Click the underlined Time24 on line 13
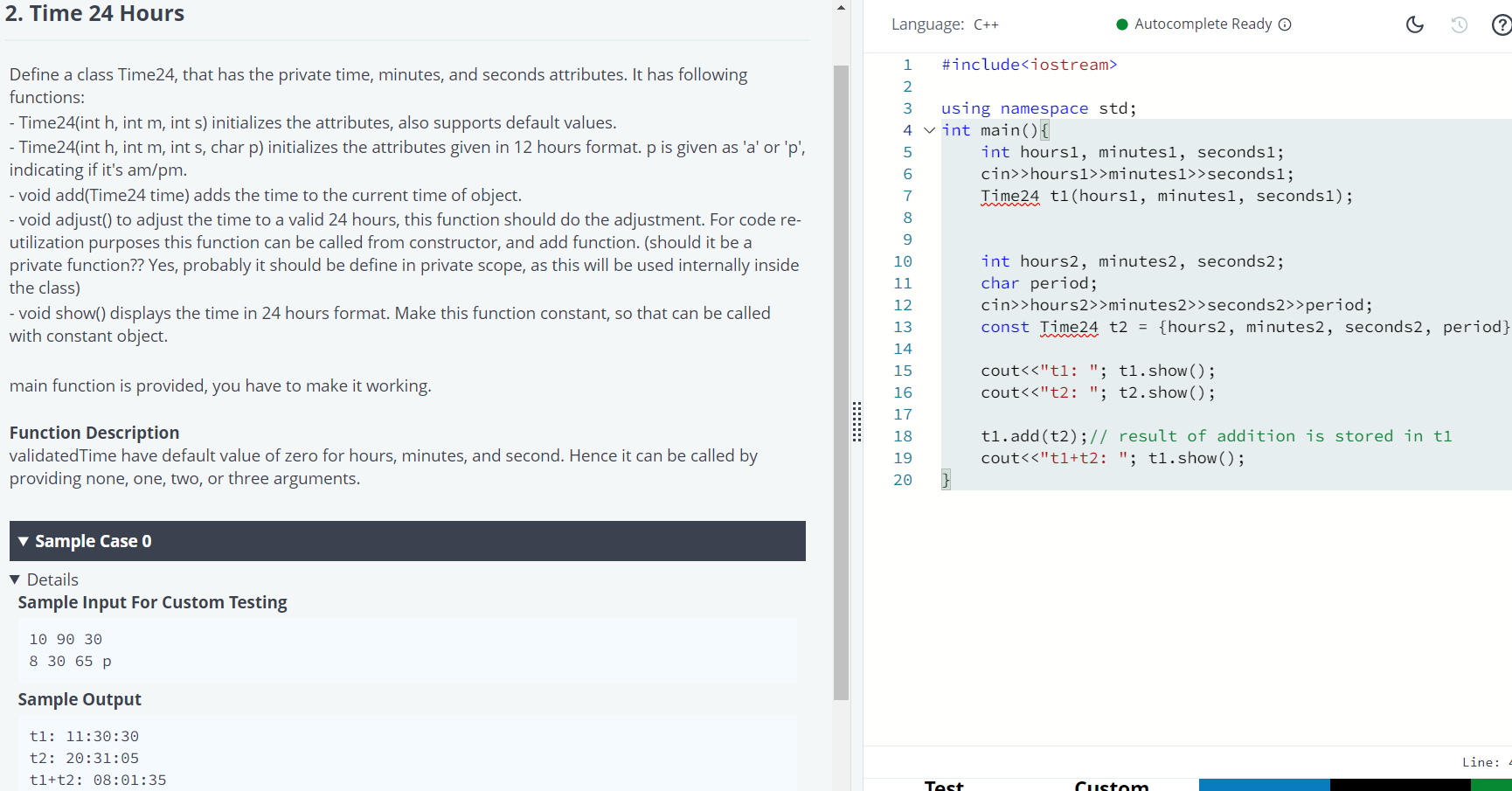Viewport: 1512px width, 791px height. (x=1069, y=327)
